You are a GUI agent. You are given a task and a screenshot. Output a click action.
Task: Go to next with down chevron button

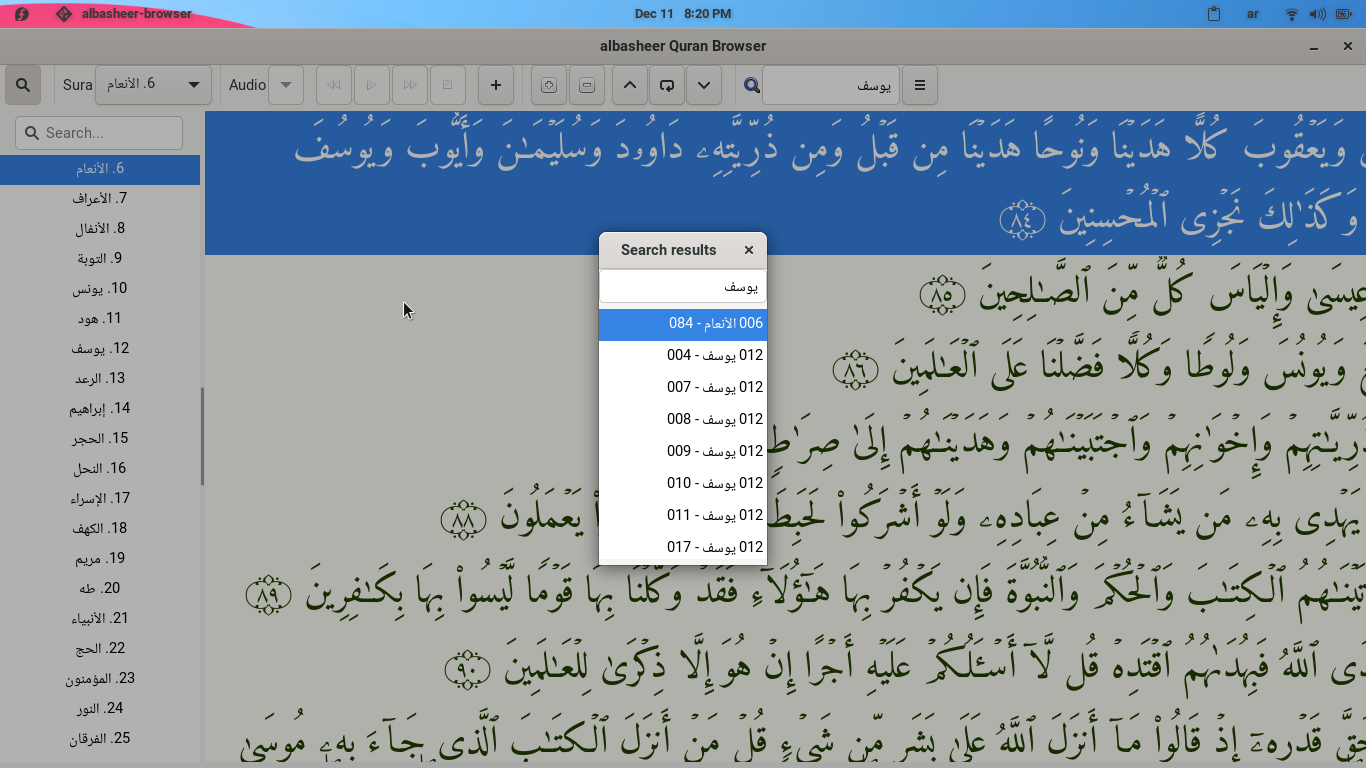click(x=704, y=85)
